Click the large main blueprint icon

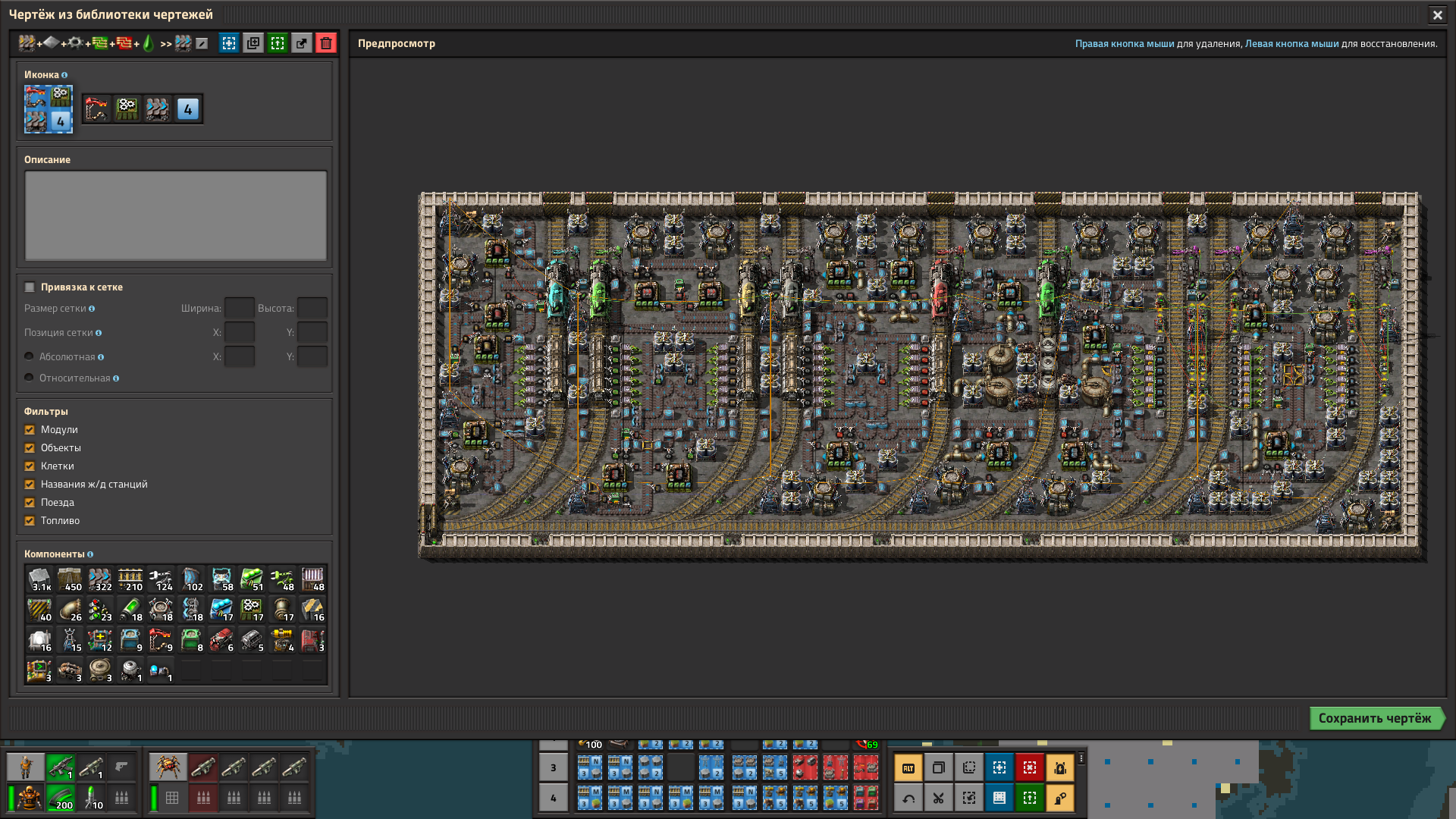(49, 109)
